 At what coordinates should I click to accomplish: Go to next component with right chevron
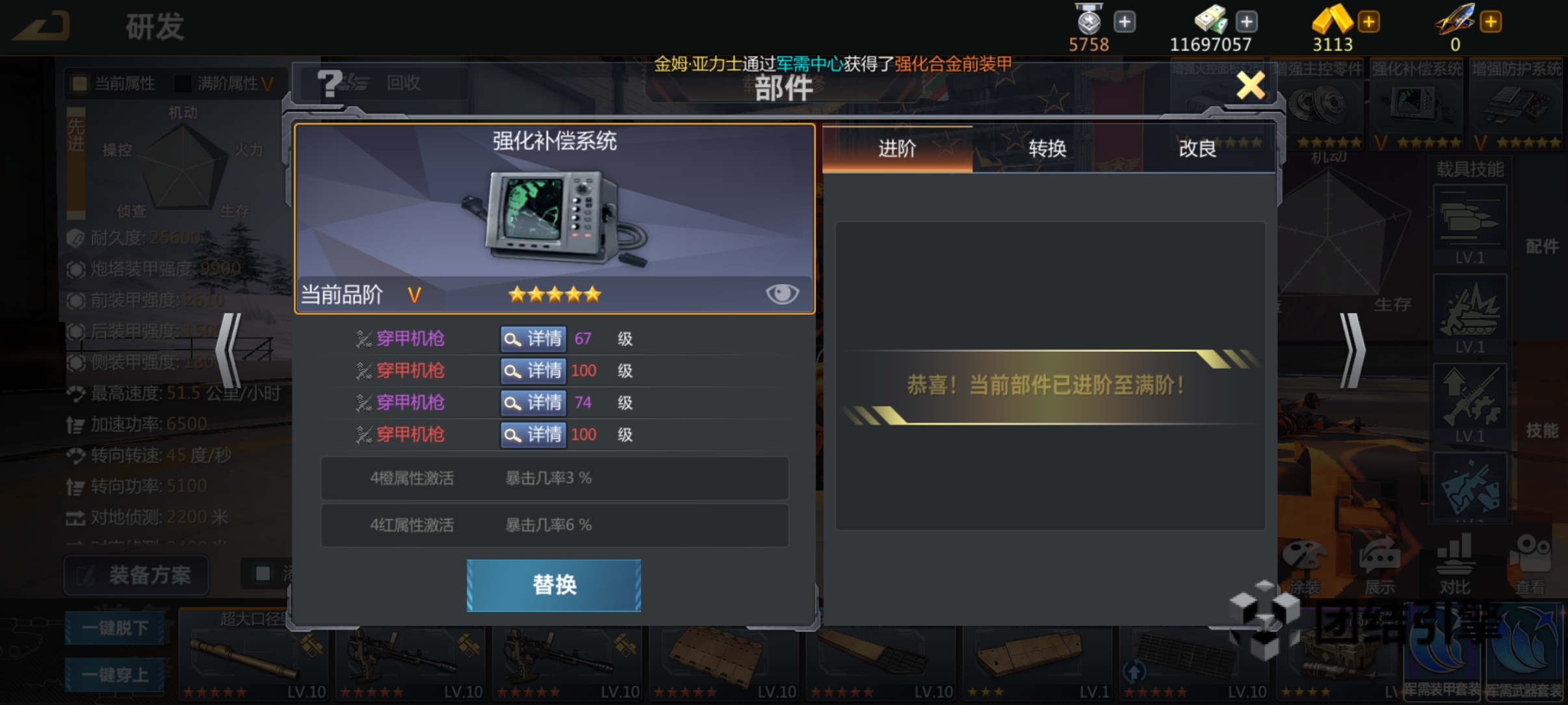pyautogui.click(x=1352, y=351)
